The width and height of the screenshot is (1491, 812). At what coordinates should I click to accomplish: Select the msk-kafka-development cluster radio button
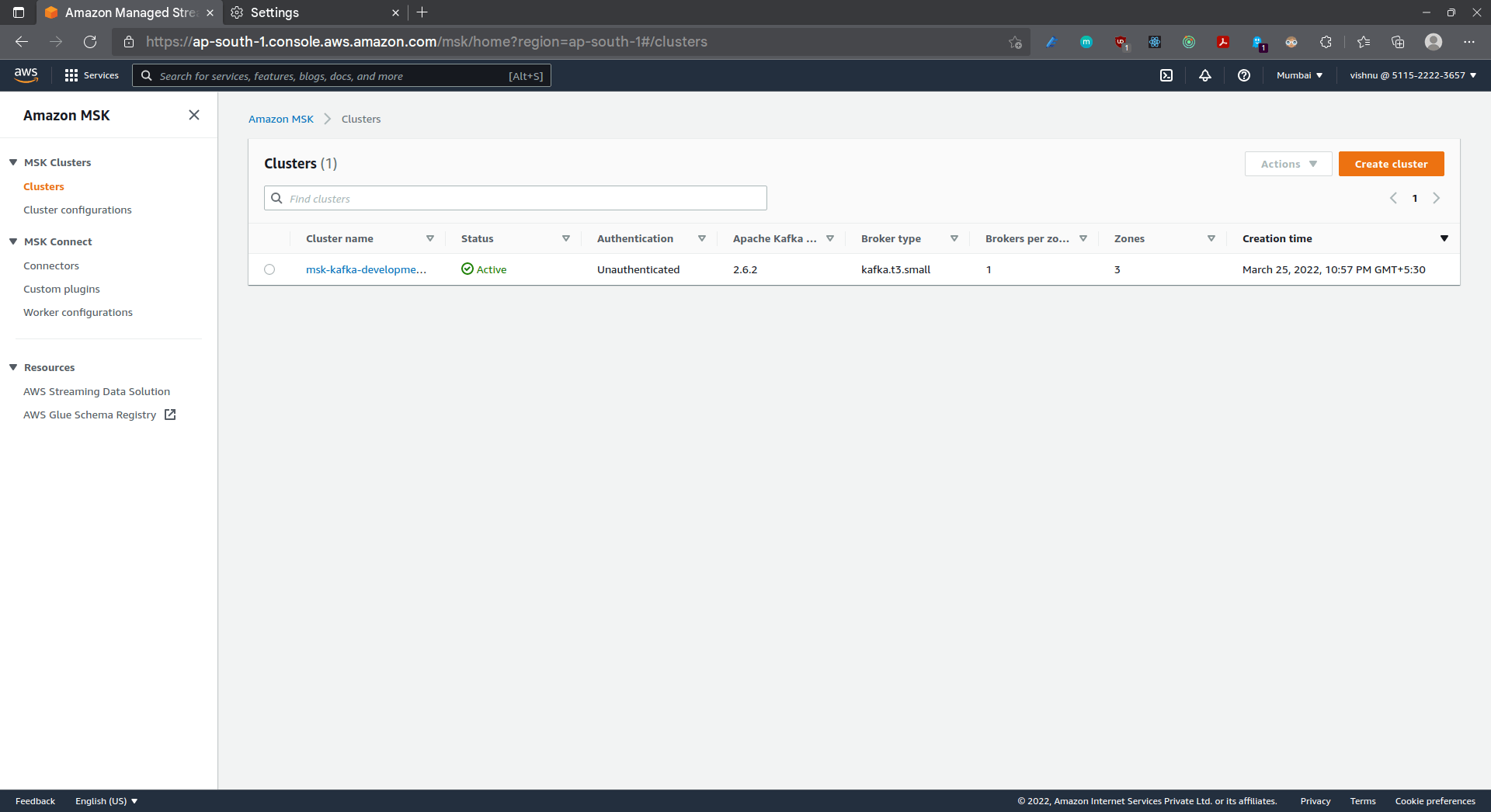(x=269, y=269)
